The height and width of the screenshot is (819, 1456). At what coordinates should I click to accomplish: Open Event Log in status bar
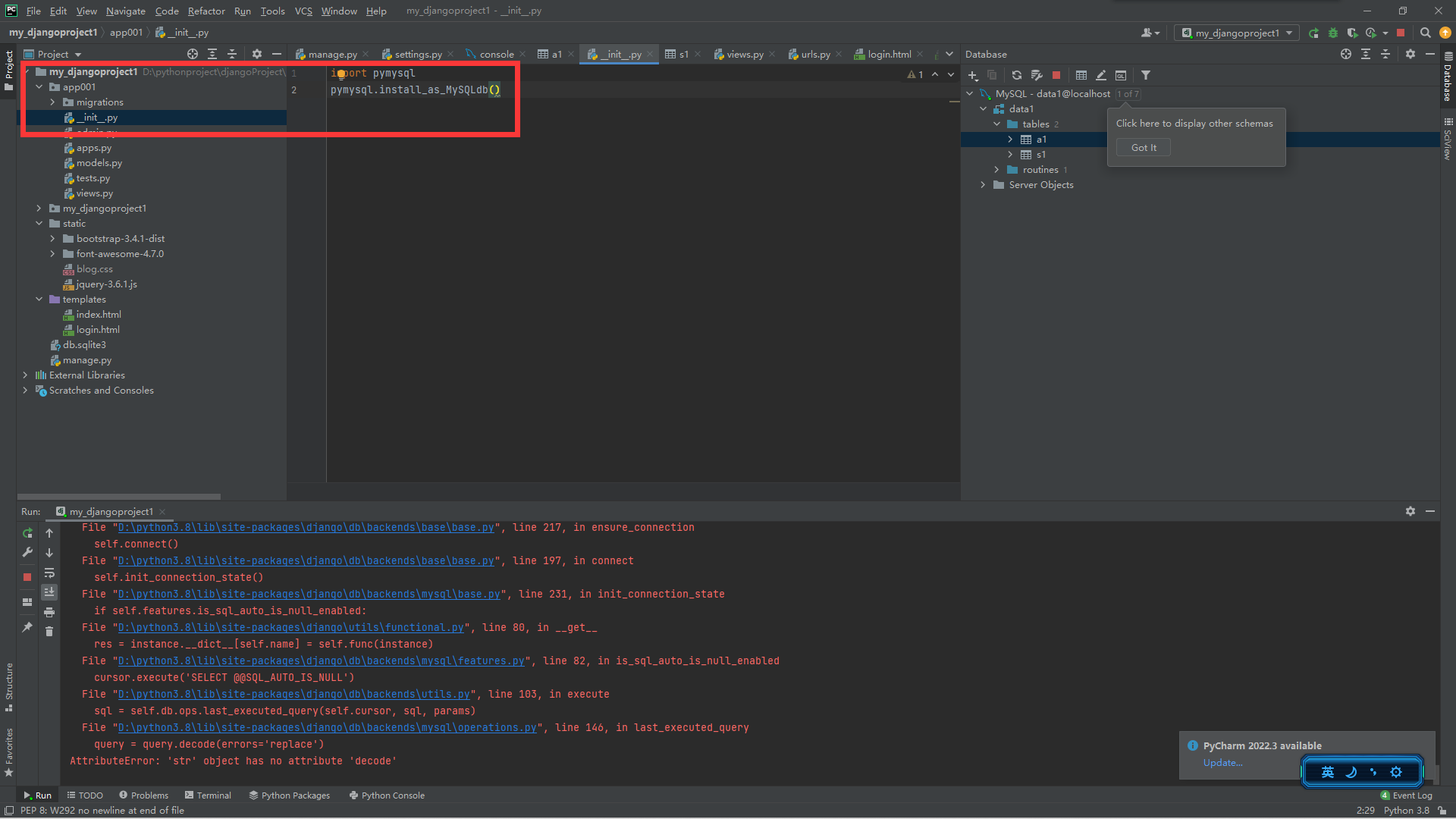[x=1407, y=795]
